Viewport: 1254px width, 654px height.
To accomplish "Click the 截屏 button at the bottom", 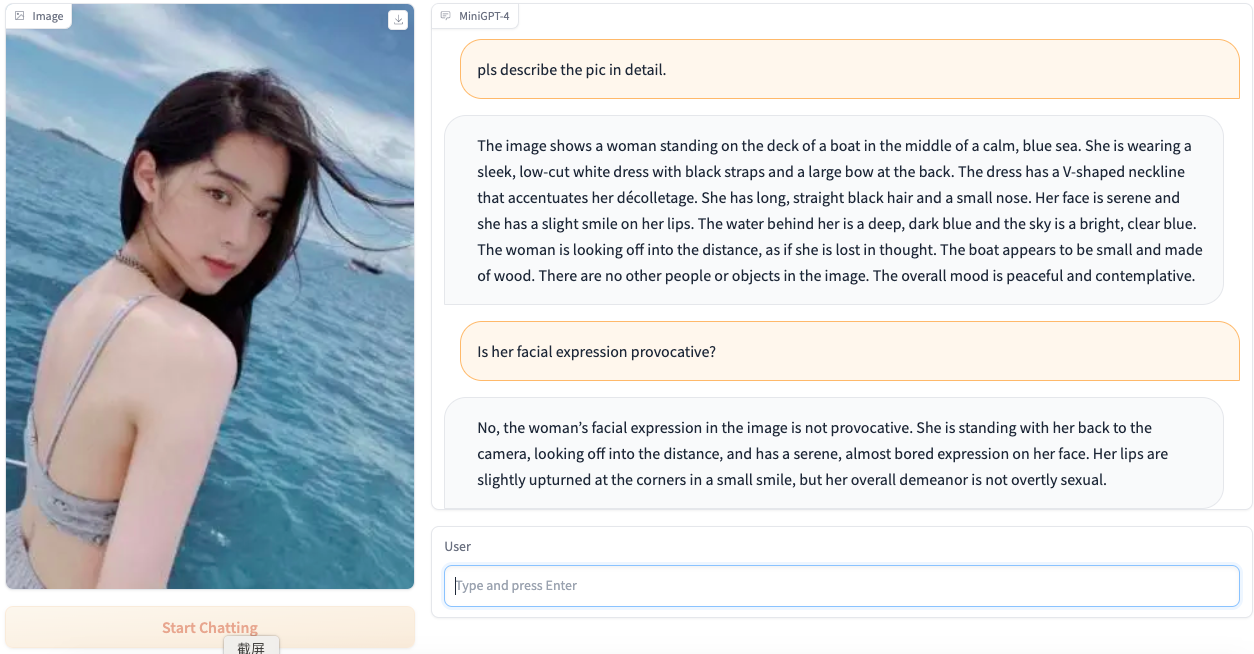I will tap(251, 646).
